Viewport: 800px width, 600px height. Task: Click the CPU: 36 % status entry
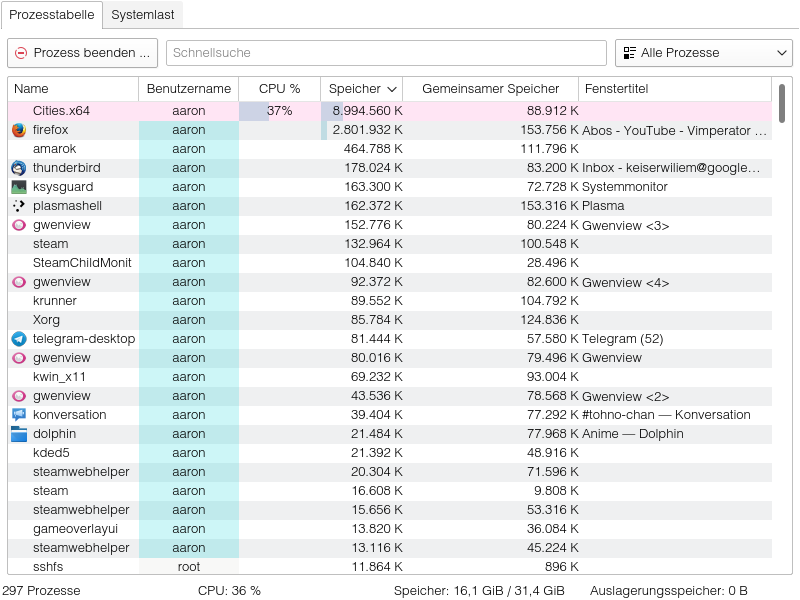(229, 591)
